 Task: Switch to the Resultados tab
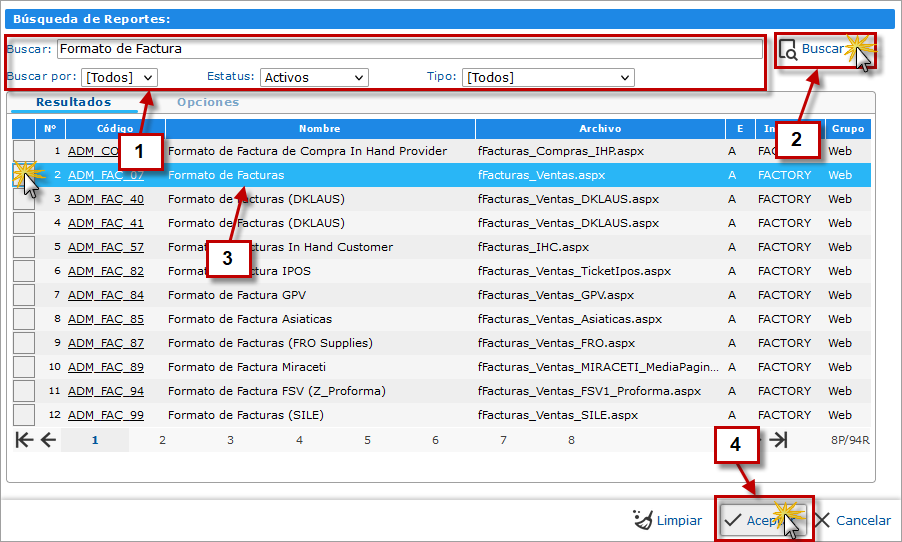(74, 102)
